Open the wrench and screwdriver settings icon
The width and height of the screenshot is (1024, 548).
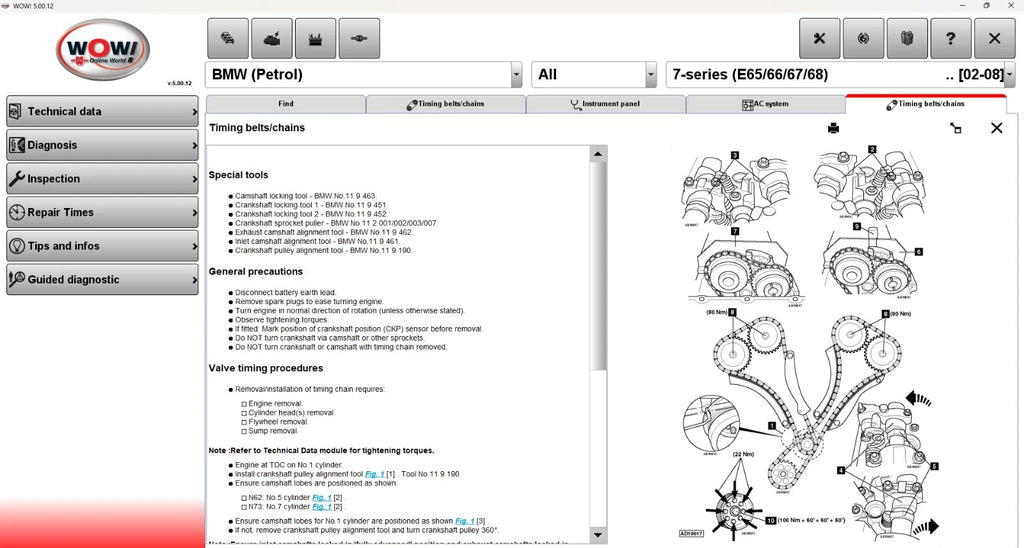coord(820,39)
